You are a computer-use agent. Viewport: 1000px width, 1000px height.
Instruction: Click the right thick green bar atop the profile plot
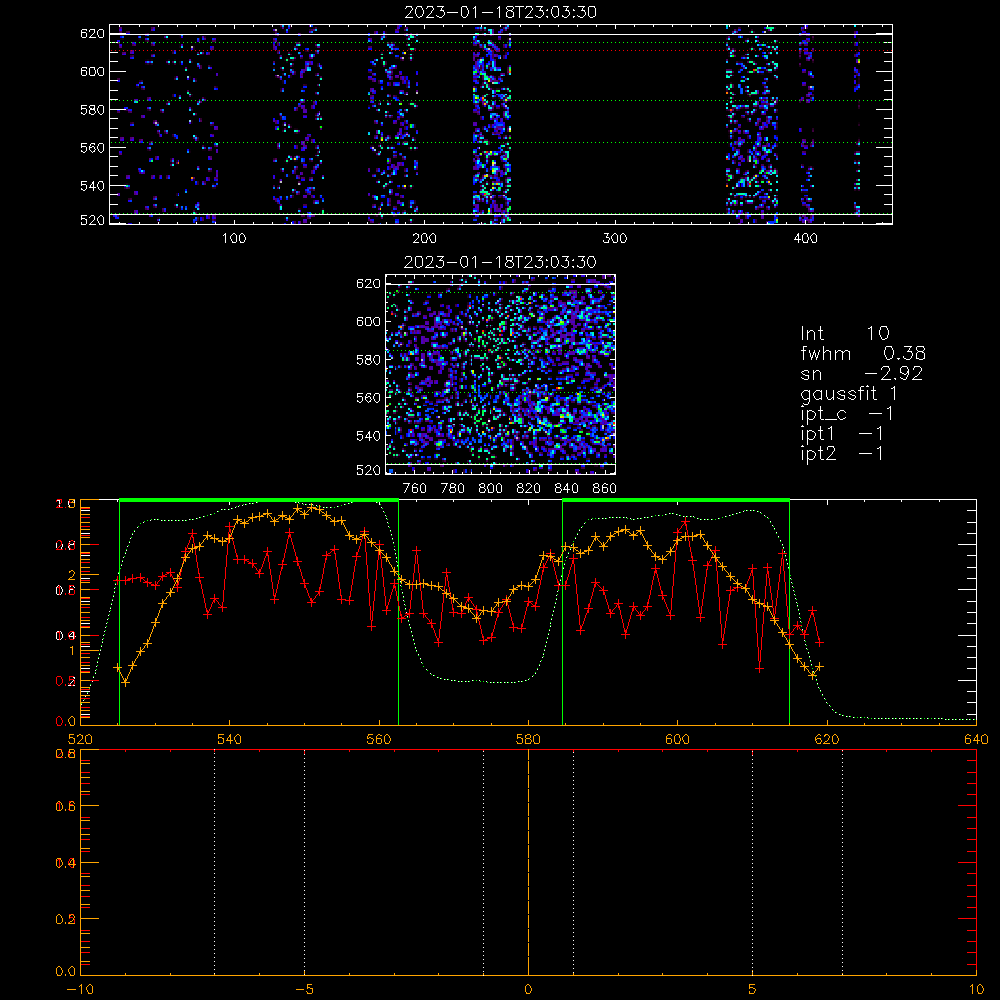click(676, 500)
